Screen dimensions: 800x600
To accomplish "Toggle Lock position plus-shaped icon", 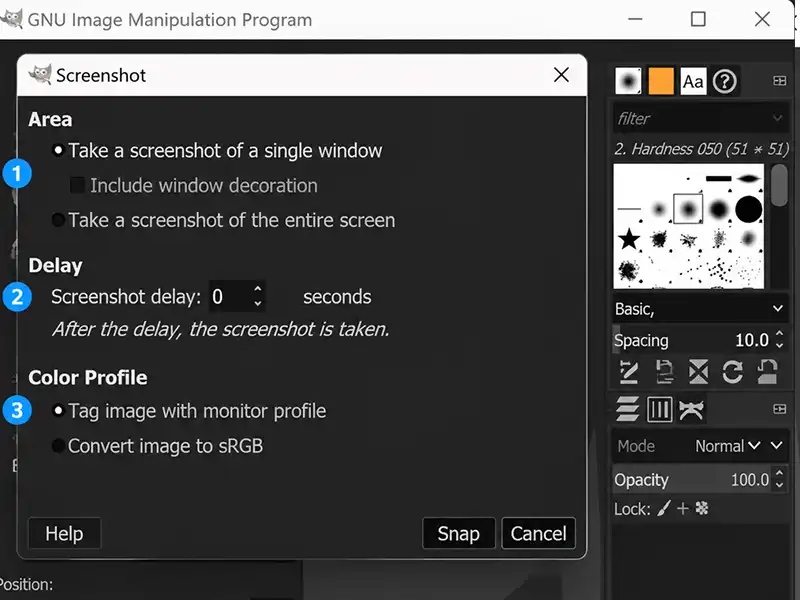I will point(683,508).
